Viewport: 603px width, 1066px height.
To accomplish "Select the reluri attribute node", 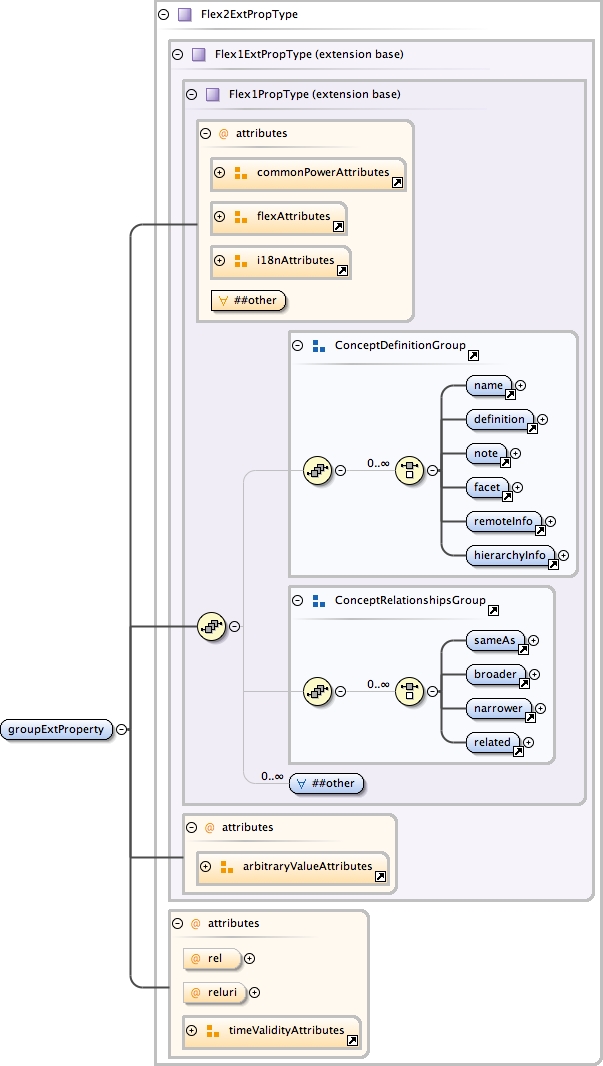I will (214, 993).
